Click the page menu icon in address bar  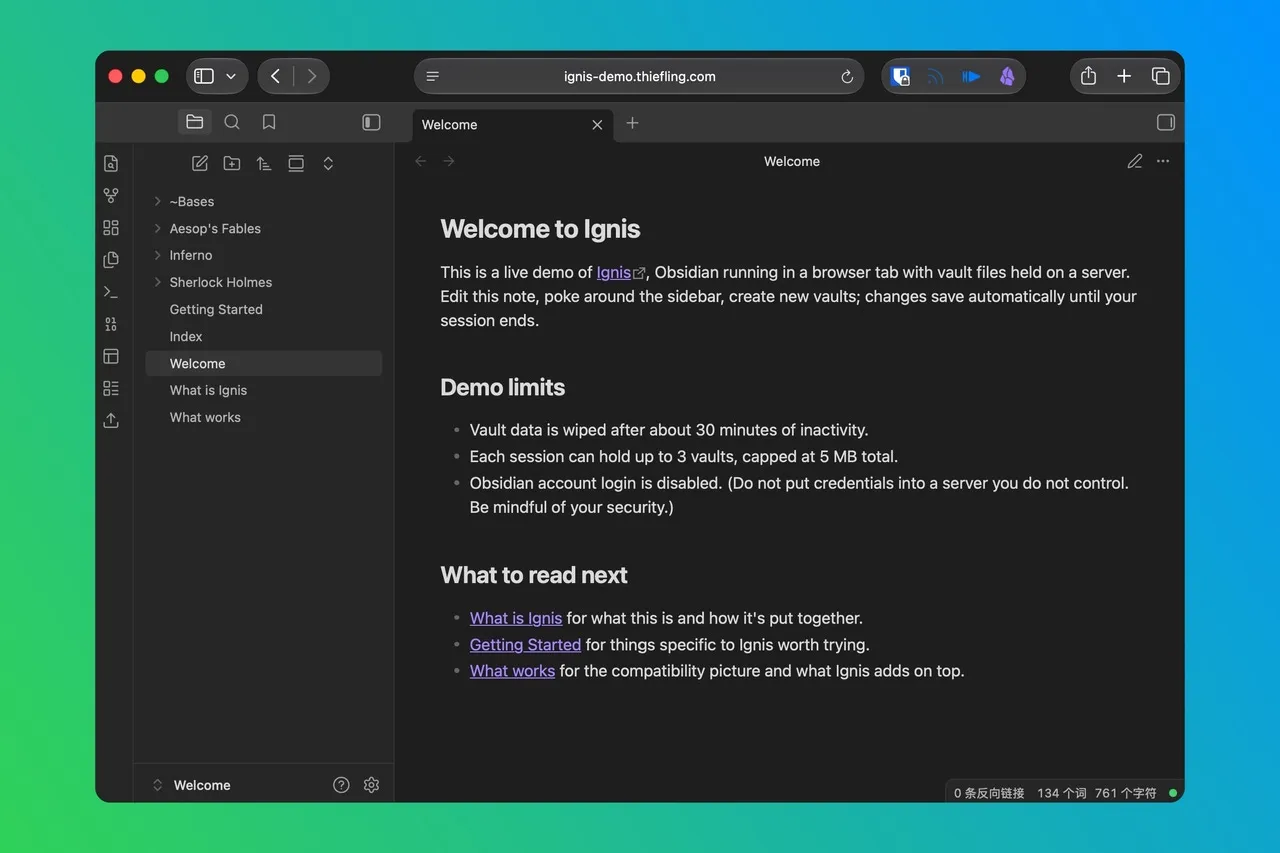coord(432,76)
